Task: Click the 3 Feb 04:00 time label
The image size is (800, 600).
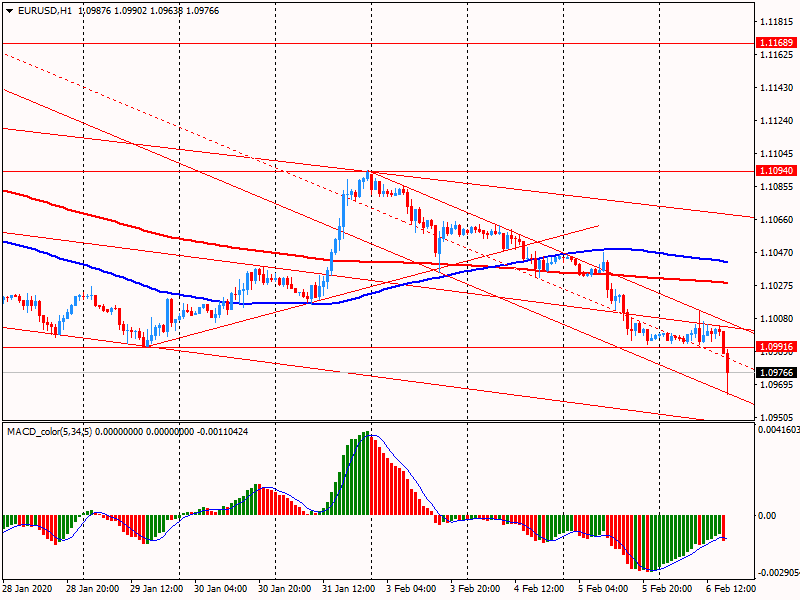Action: pyautogui.click(x=411, y=589)
